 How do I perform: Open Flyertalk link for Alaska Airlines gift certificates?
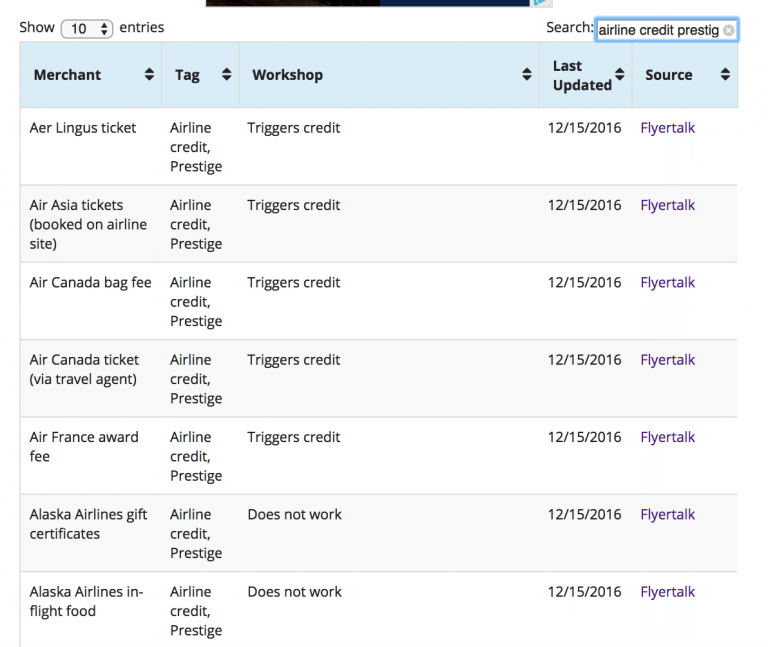(x=667, y=515)
